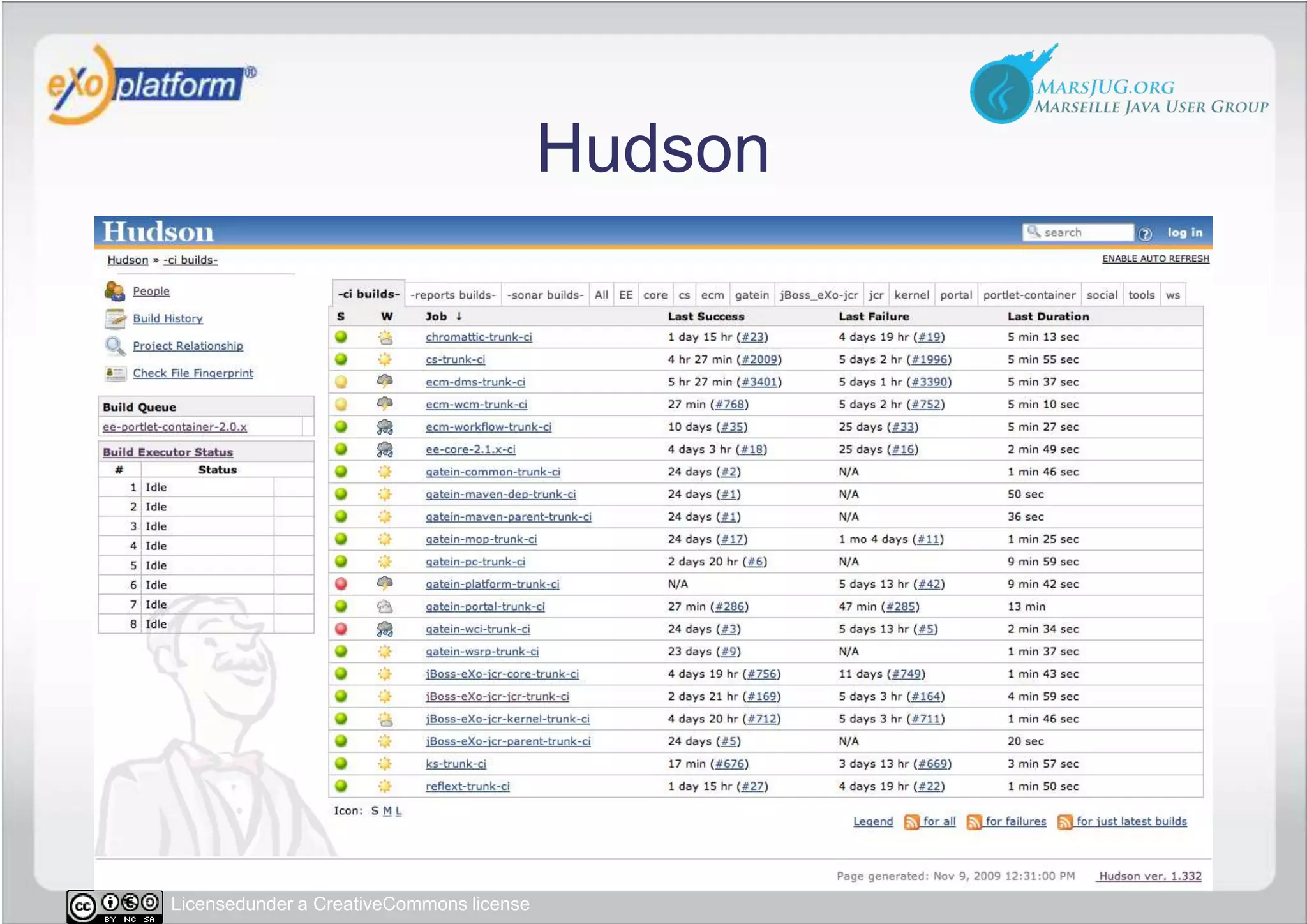Open failed build #285 of gatein-portal-trunk-ci
This screenshot has width=1307, height=924.
[x=900, y=607]
